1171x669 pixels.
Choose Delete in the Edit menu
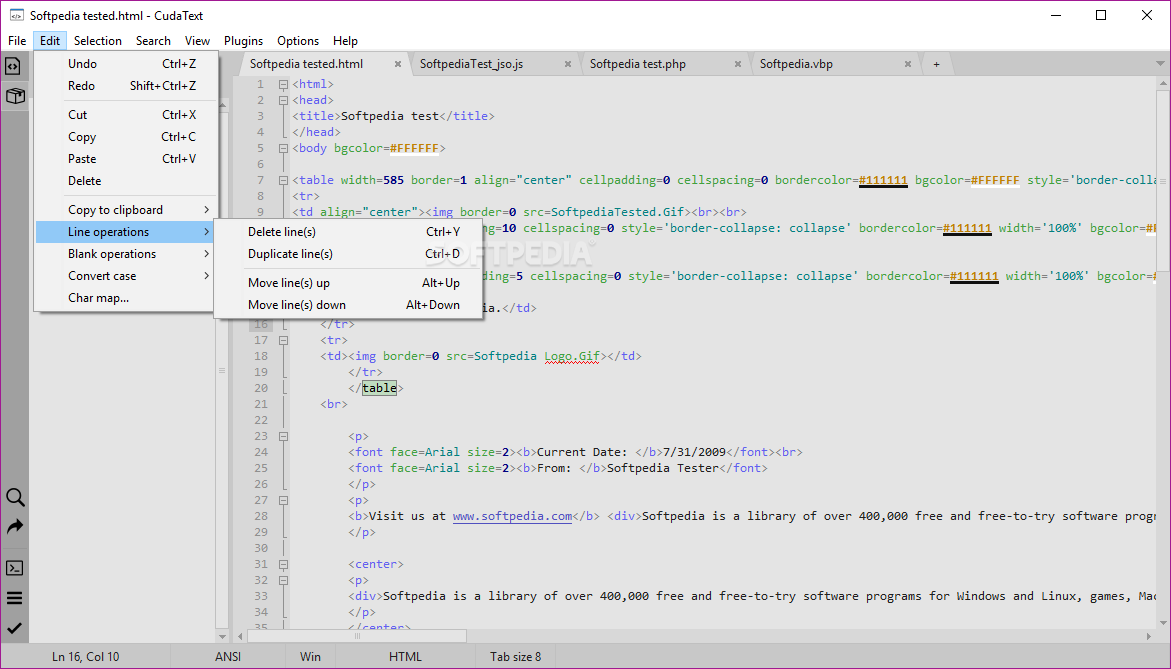pos(126,181)
